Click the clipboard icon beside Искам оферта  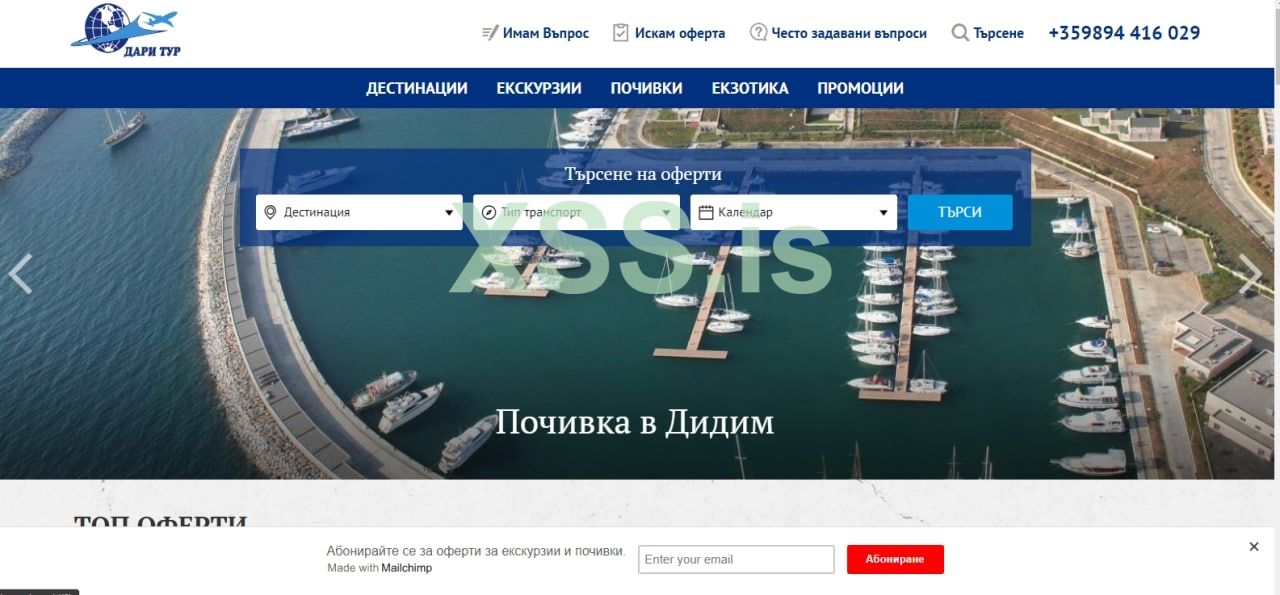621,33
